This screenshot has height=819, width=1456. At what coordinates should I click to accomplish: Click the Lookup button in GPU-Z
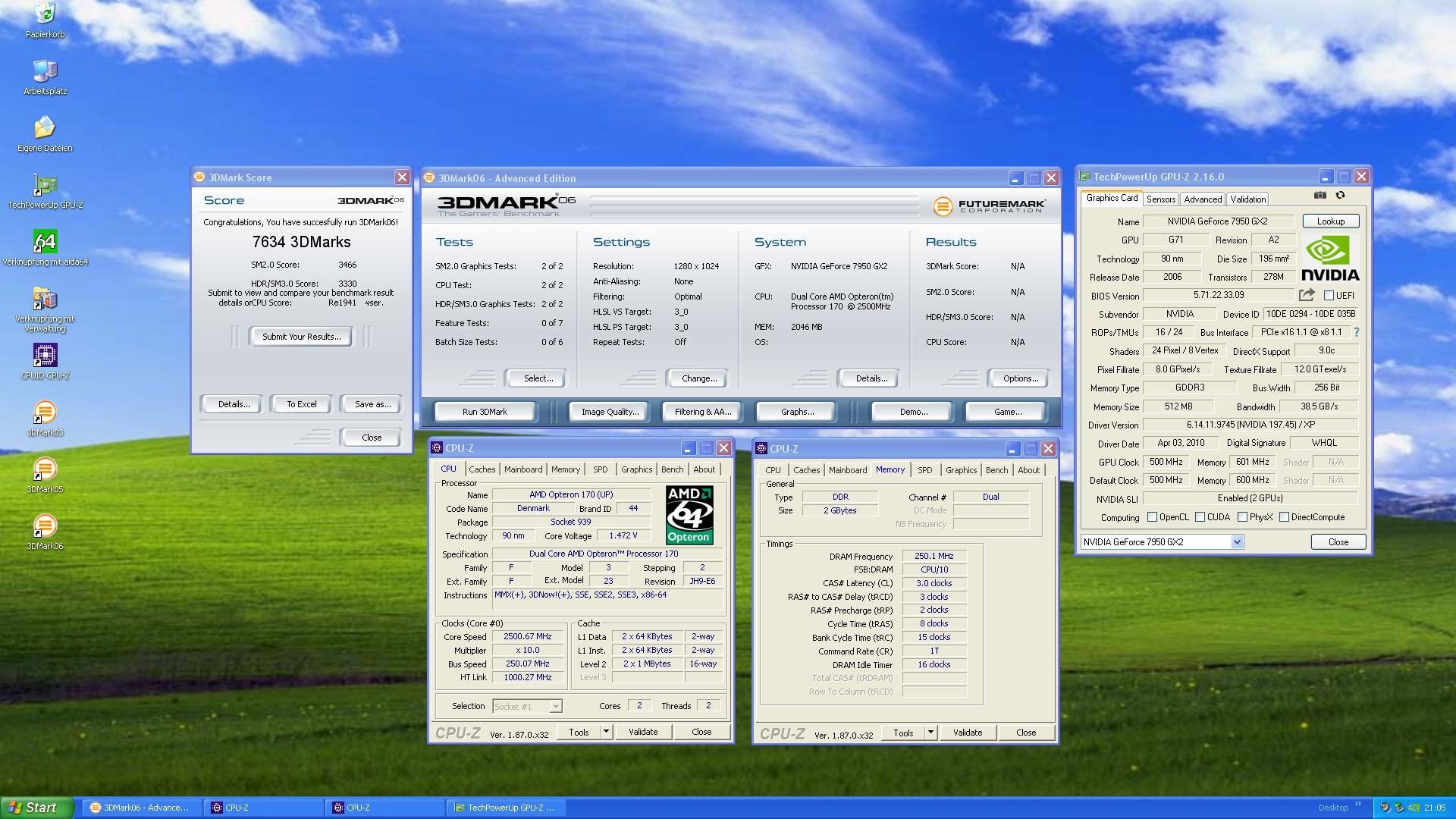tap(1330, 221)
